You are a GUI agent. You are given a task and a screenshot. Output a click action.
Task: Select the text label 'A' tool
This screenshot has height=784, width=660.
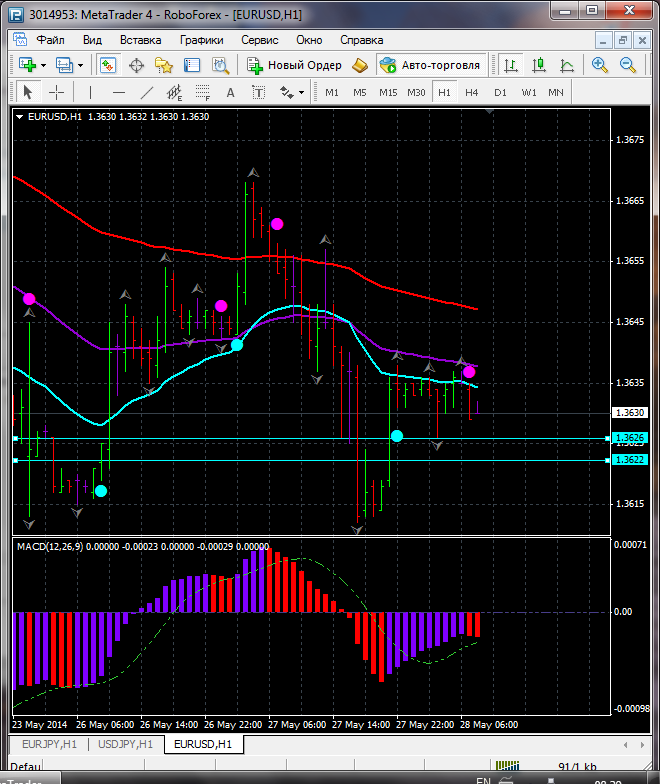pyautogui.click(x=230, y=92)
